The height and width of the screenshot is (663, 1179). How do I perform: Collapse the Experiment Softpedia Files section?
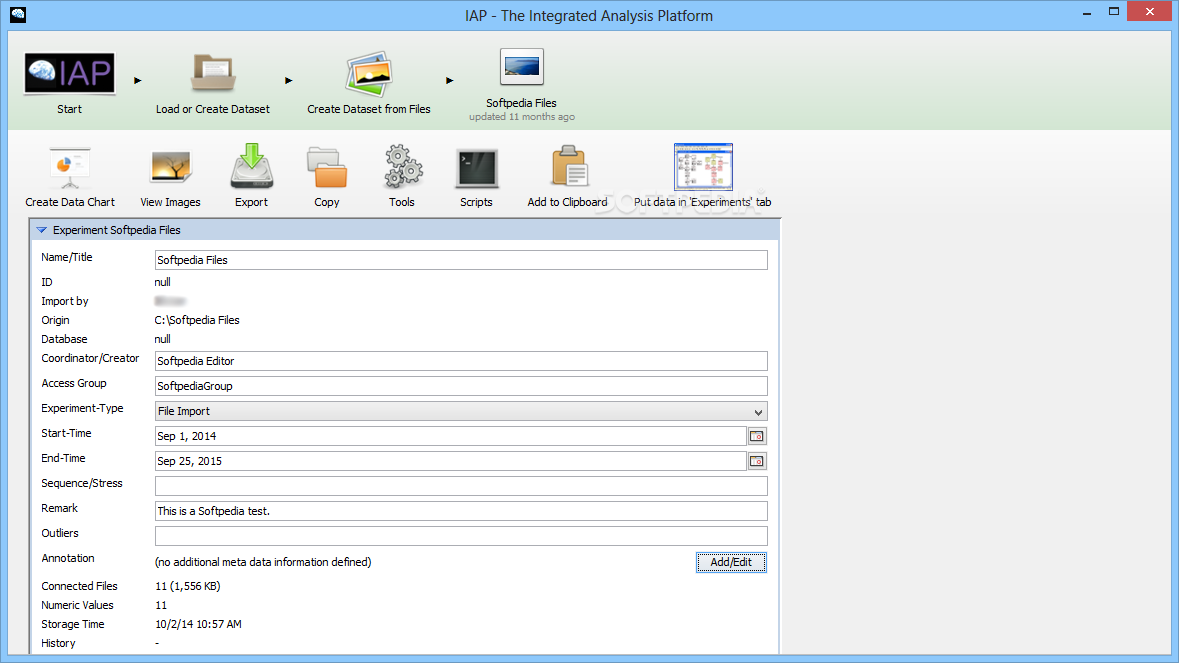[x=42, y=230]
